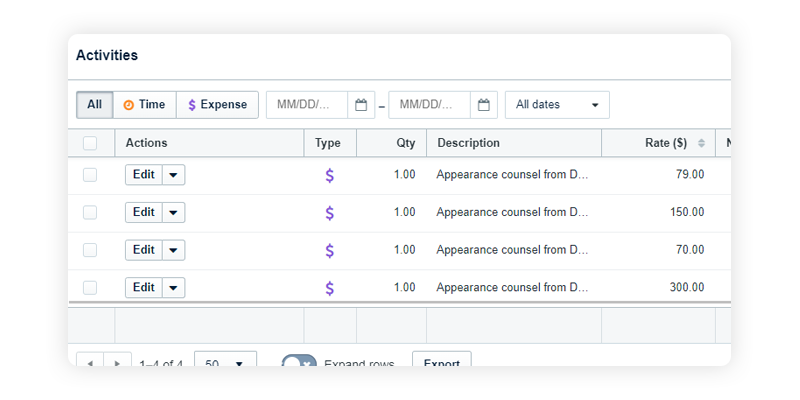This screenshot has width=800, height=400.
Task: Check the row with rate 79.00
Action: point(90,175)
